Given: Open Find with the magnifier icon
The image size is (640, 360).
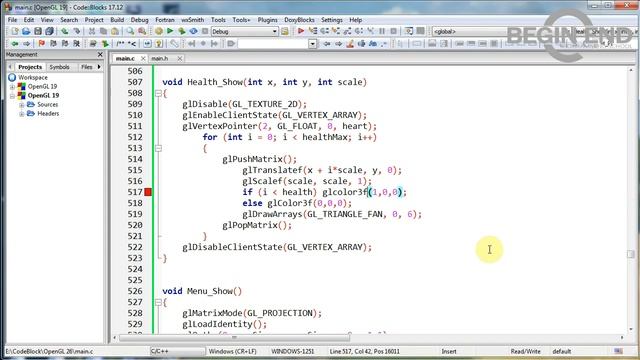Looking at the screenshot, I should coord(130,31).
